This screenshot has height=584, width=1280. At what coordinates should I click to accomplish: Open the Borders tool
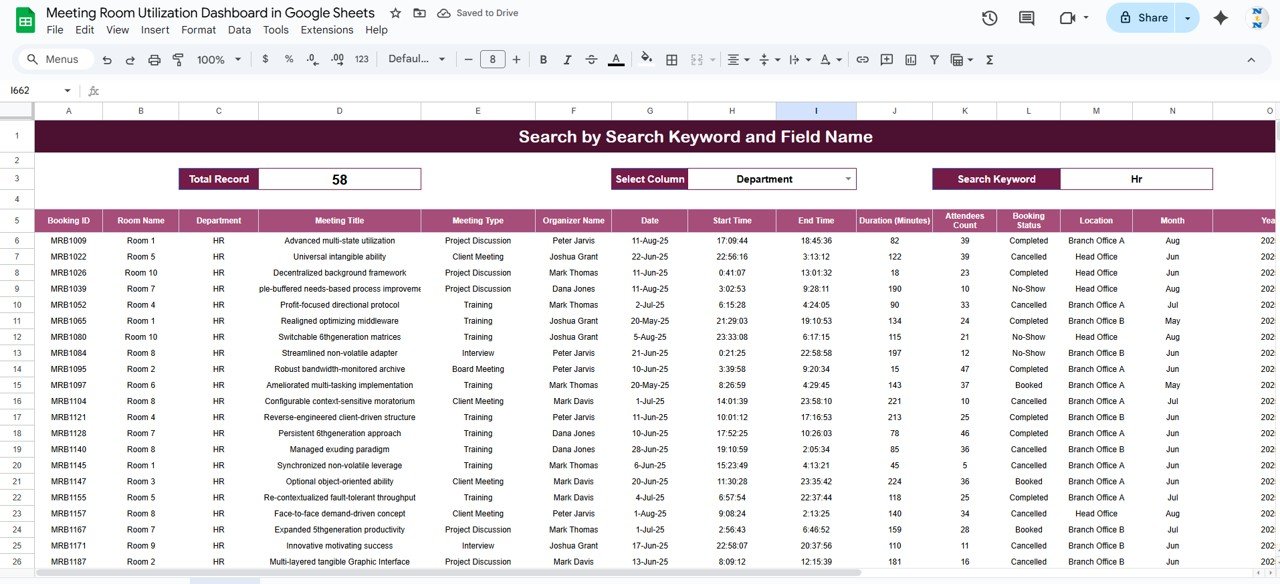pyautogui.click(x=672, y=60)
